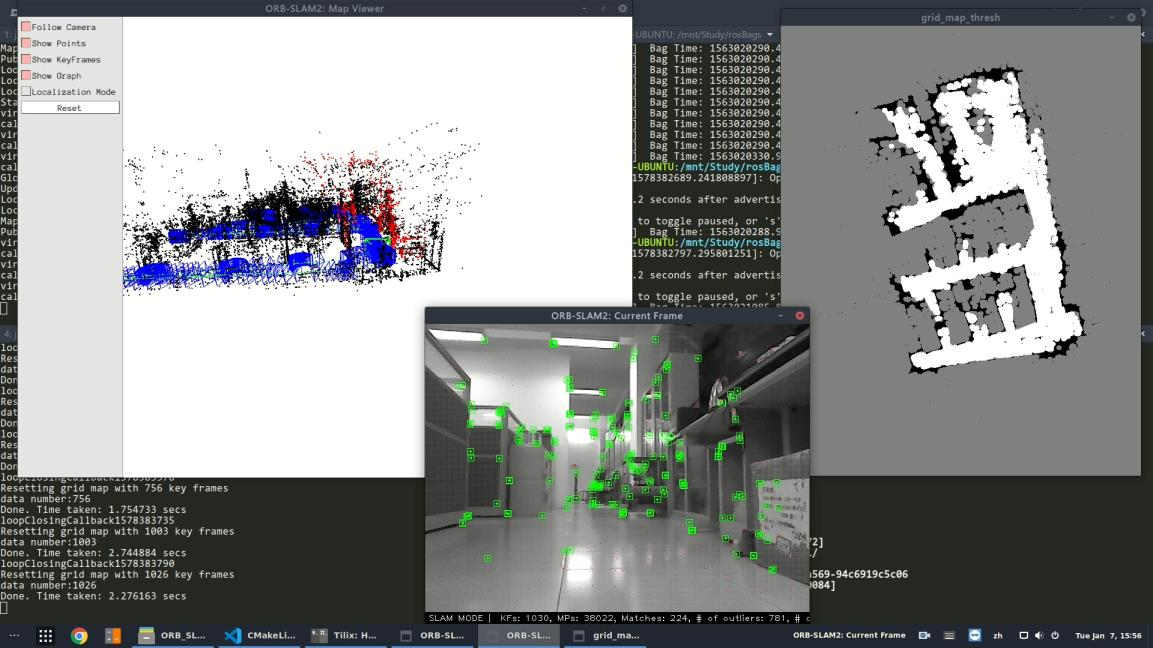Switch to grid_ma... taskbar window

(x=607, y=635)
